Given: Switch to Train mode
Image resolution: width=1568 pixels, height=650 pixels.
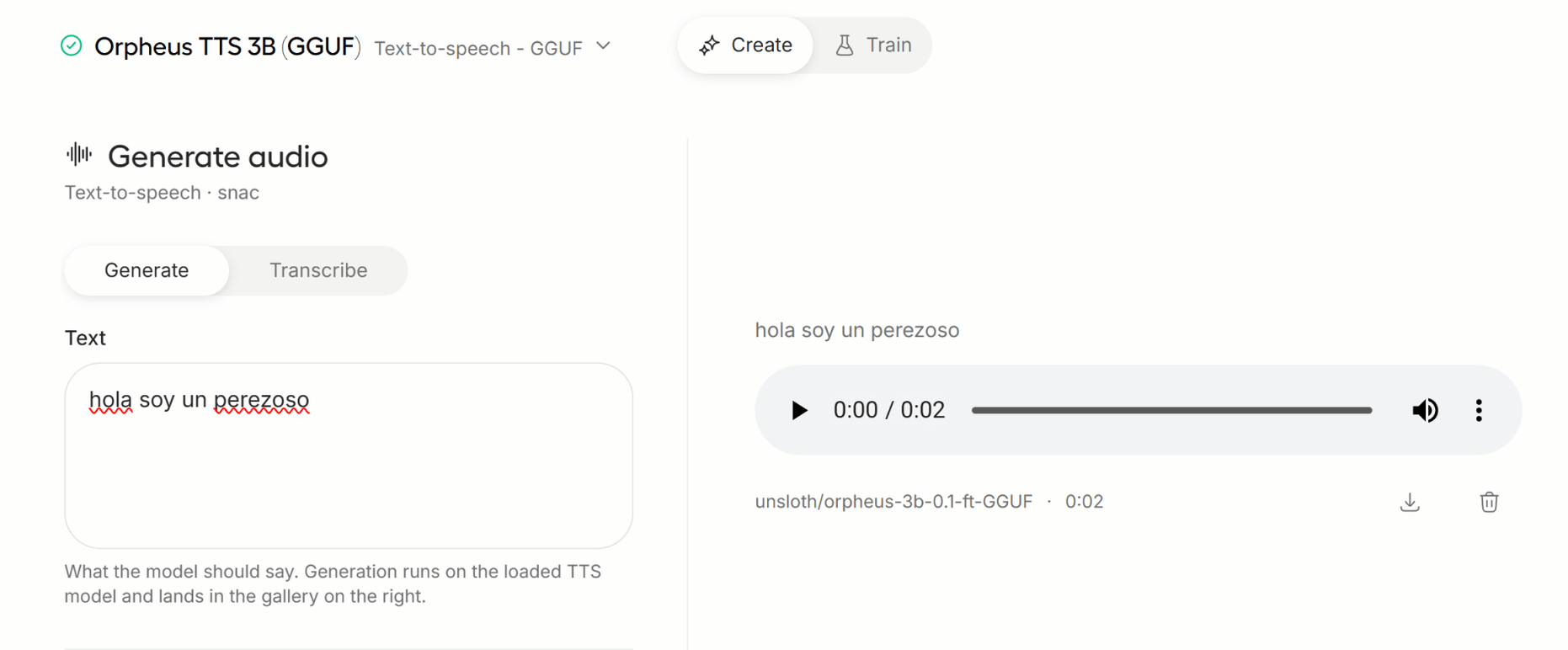Looking at the screenshot, I should click(872, 45).
